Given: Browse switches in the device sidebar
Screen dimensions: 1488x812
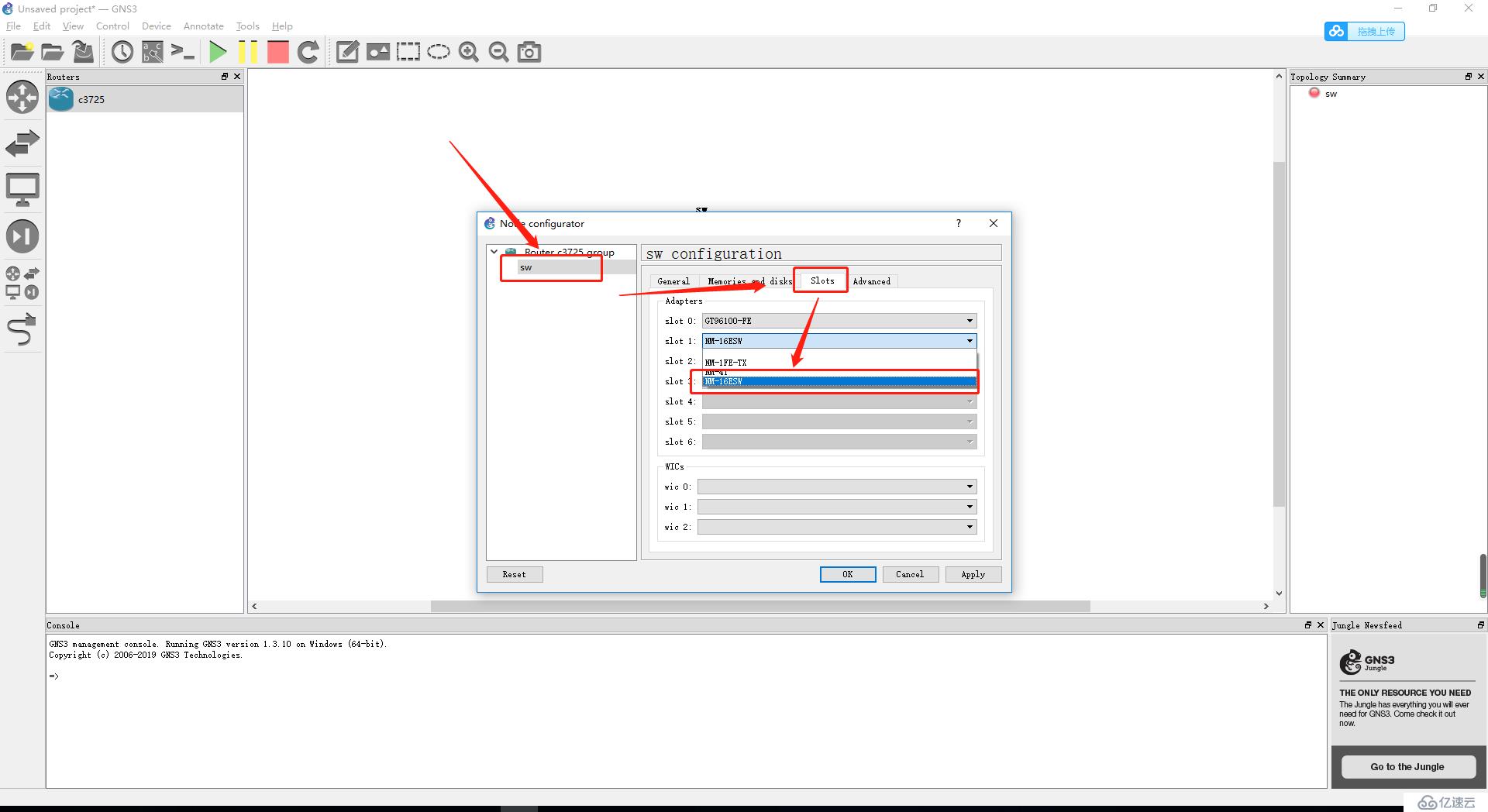Looking at the screenshot, I should 22,143.
